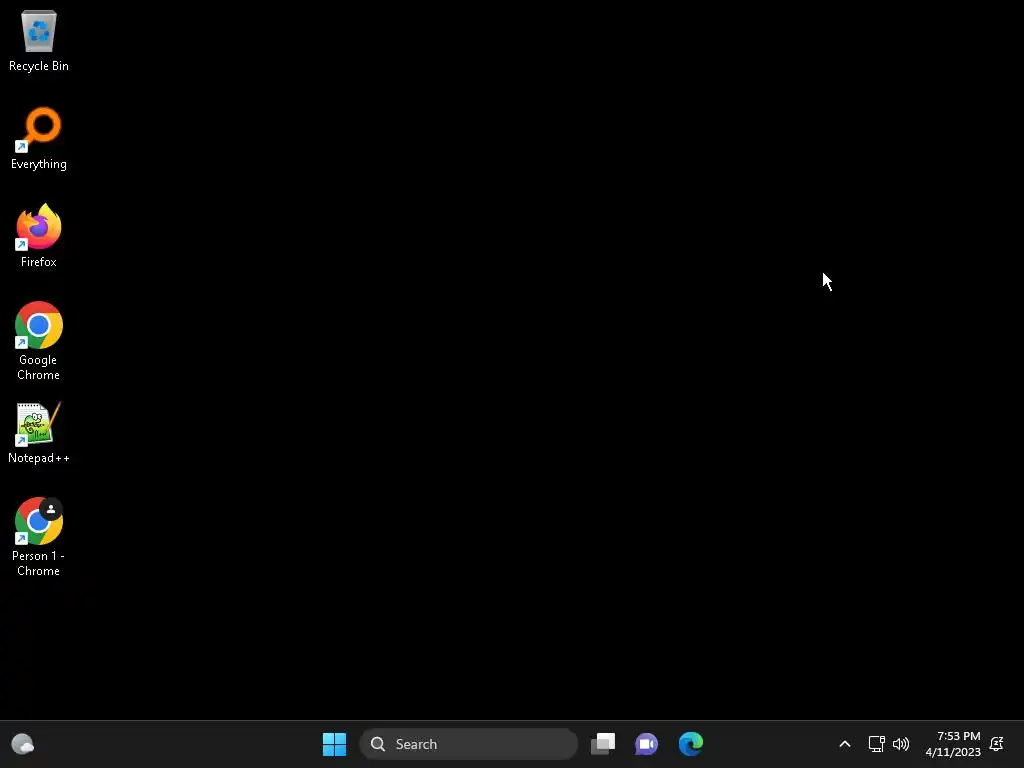
Task: Click the taskbar Search box
Action: [469, 744]
